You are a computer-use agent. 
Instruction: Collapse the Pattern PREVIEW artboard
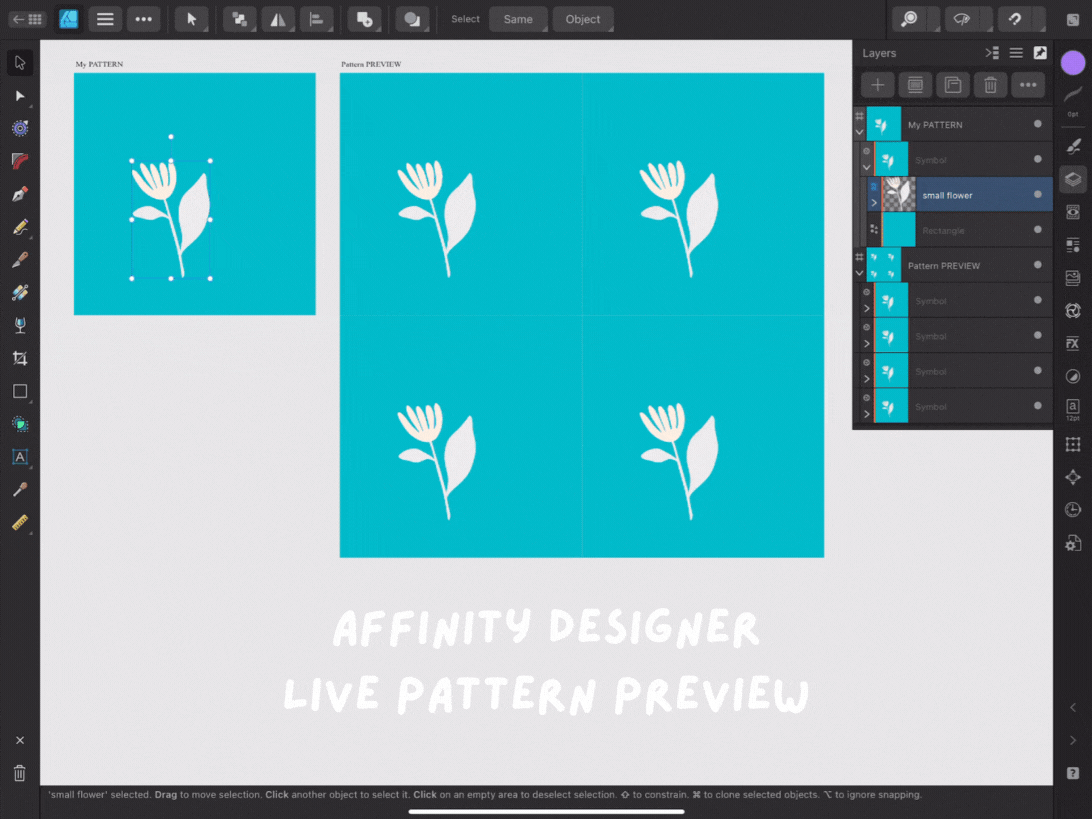point(859,273)
